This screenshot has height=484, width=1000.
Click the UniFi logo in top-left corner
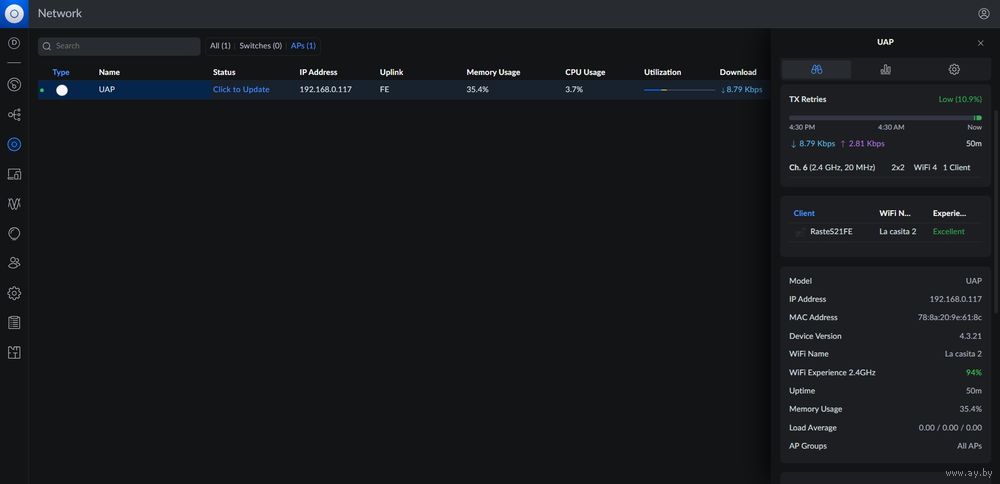(x=14, y=13)
